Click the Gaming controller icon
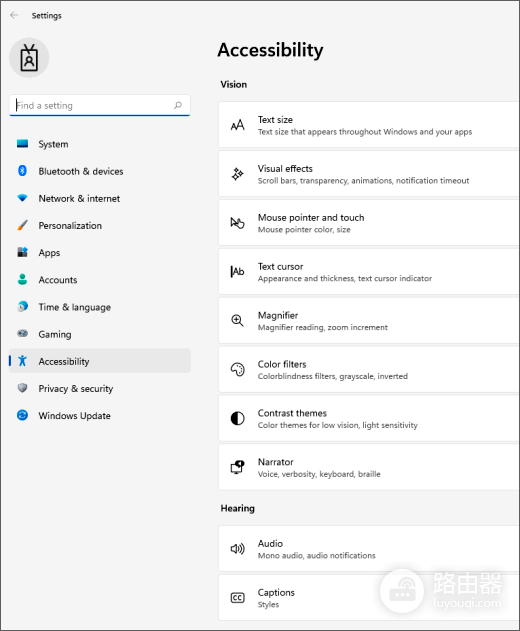Screen dimensions: 520x631 pos(23,334)
